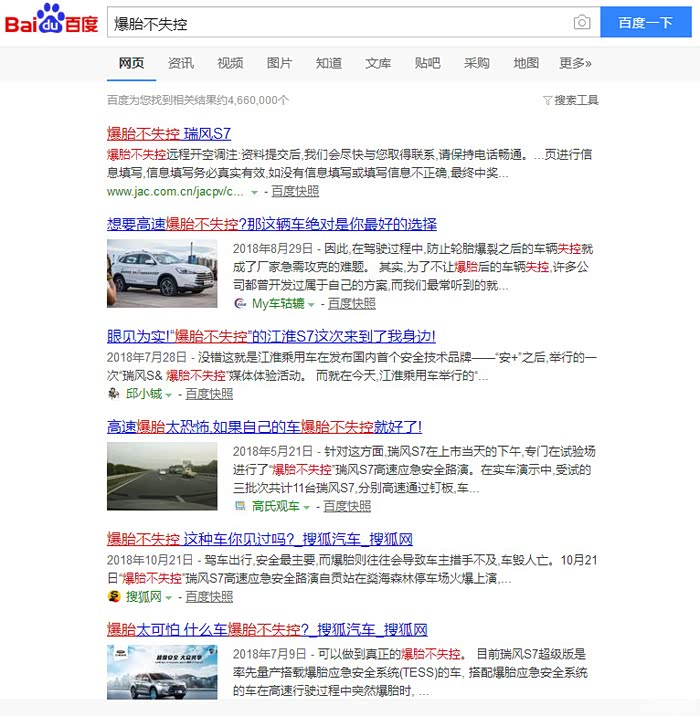Image resolution: width=700 pixels, height=716 pixels.
Task: Open image search via the camera icon
Action: 581,23
